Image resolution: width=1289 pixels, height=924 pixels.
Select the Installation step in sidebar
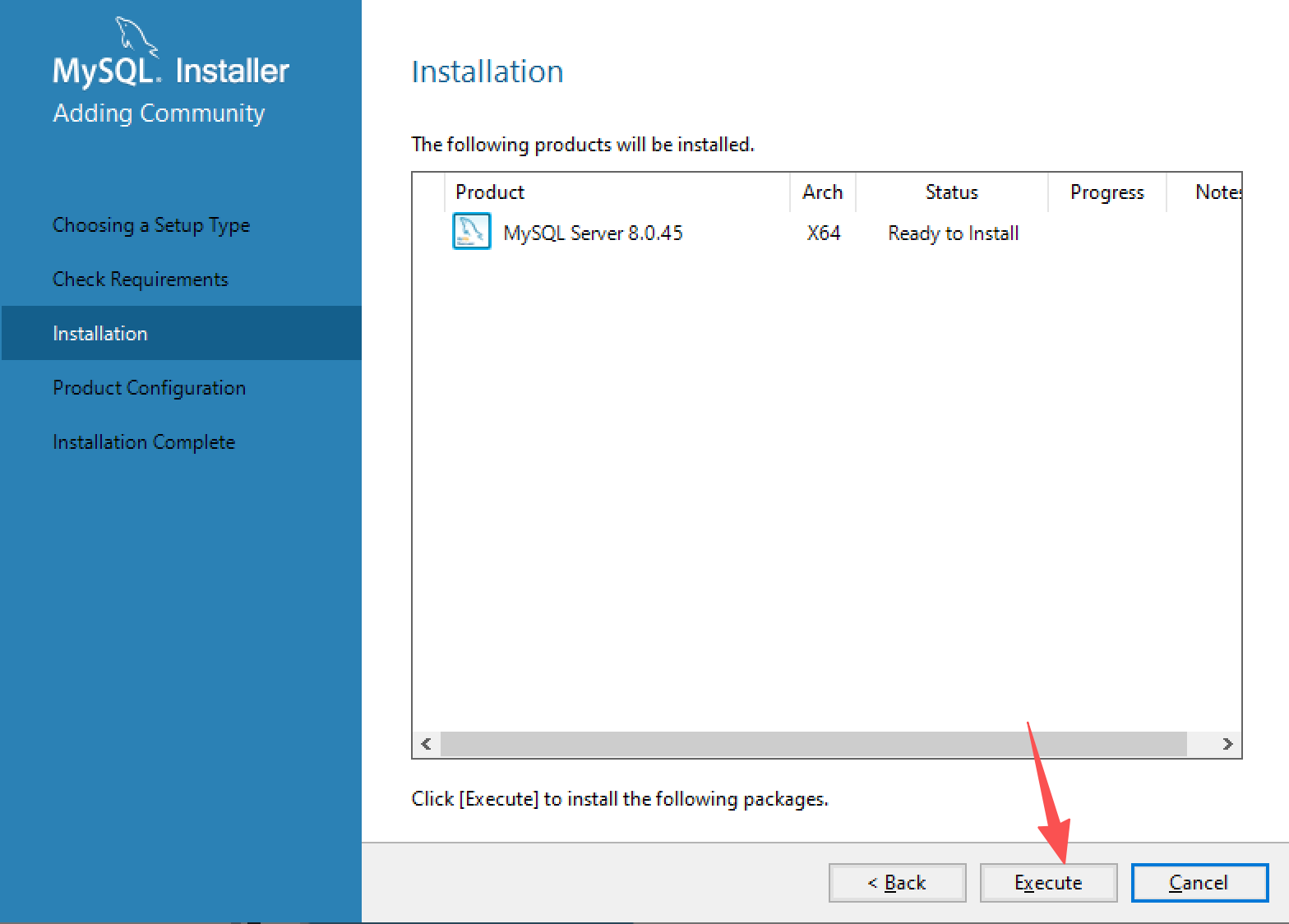[182, 333]
